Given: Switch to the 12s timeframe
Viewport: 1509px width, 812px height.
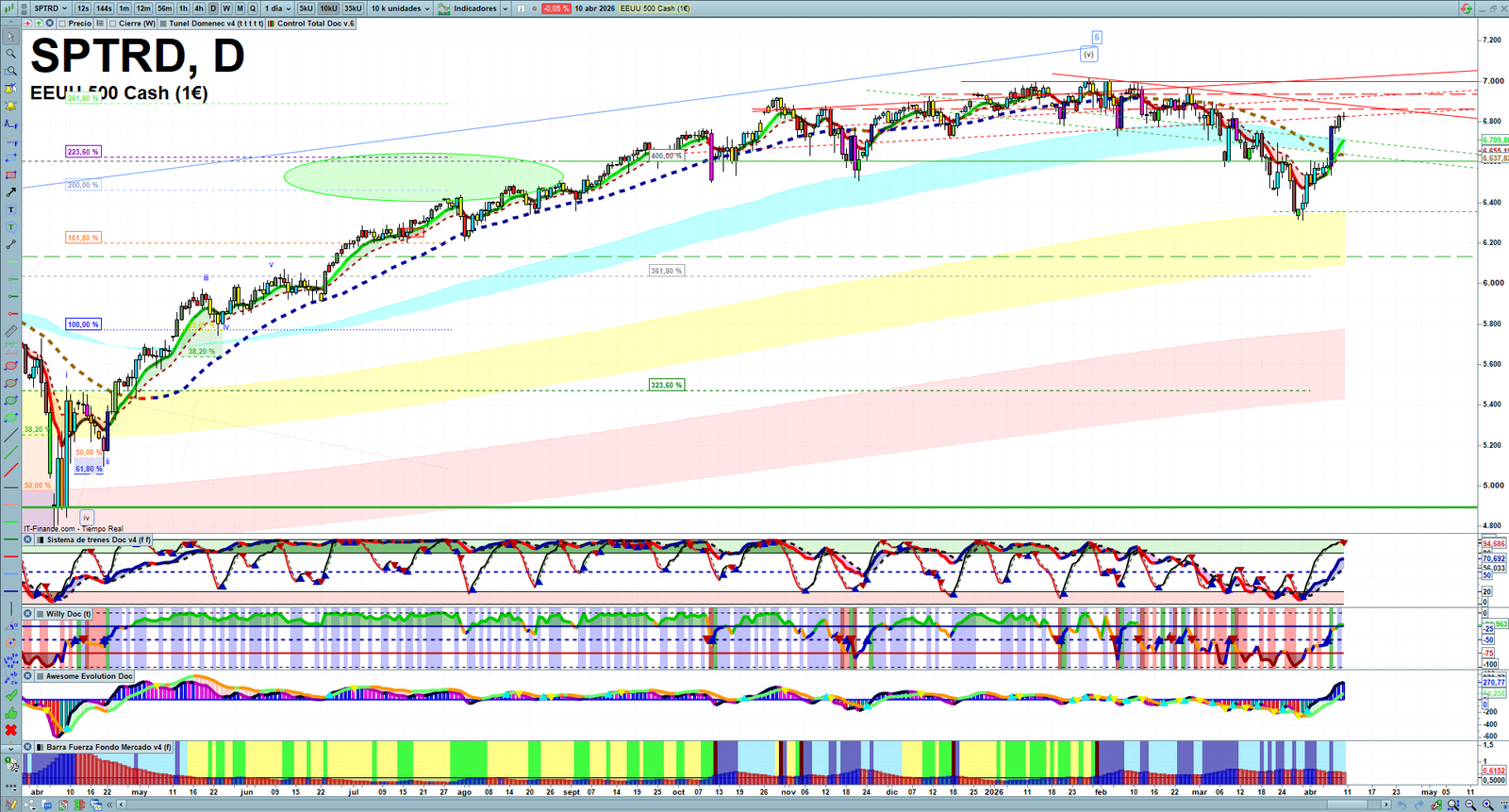Looking at the screenshot, I should click(x=83, y=8).
